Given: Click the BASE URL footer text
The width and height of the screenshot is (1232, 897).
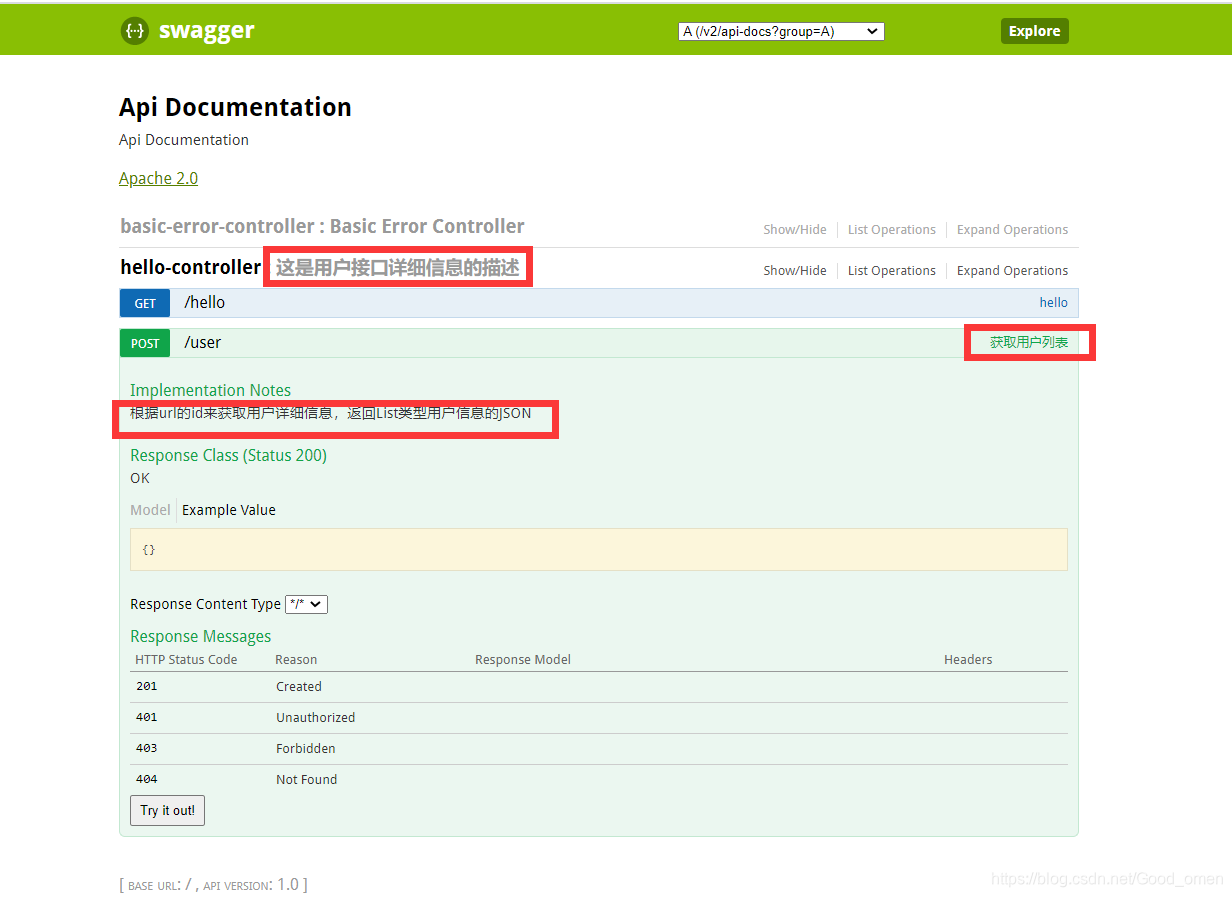Looking at the screenshot, I should (155, 885).
